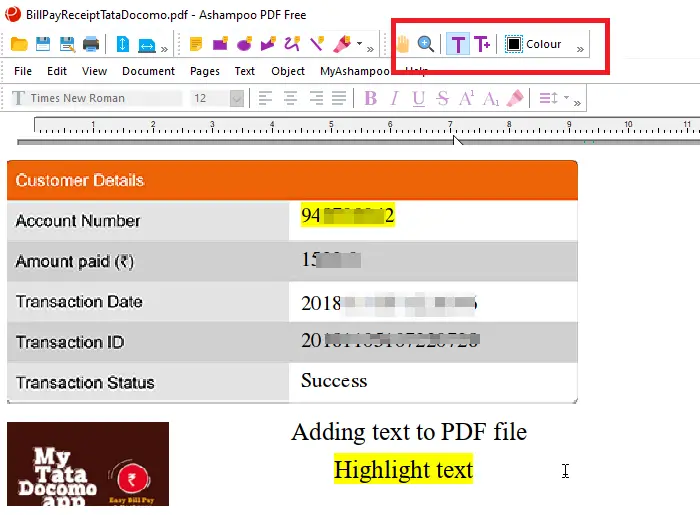Viewport: 700px width, 515px height.
Task: Select the rectangle annotation tool
Action: point(220,44)
